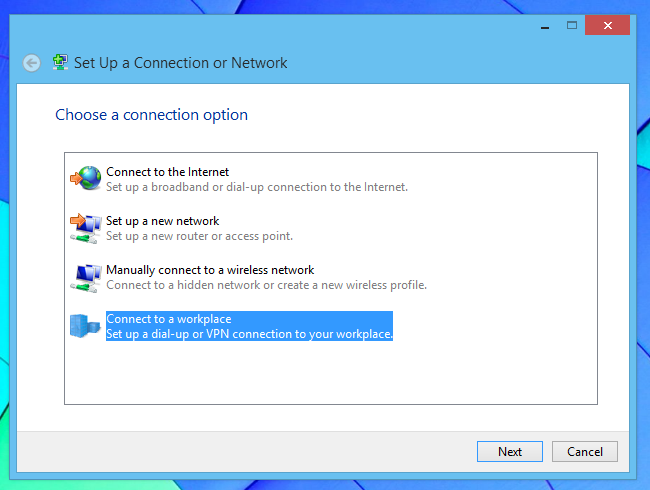Close the Set Up a Connection window

click(607, 25)
